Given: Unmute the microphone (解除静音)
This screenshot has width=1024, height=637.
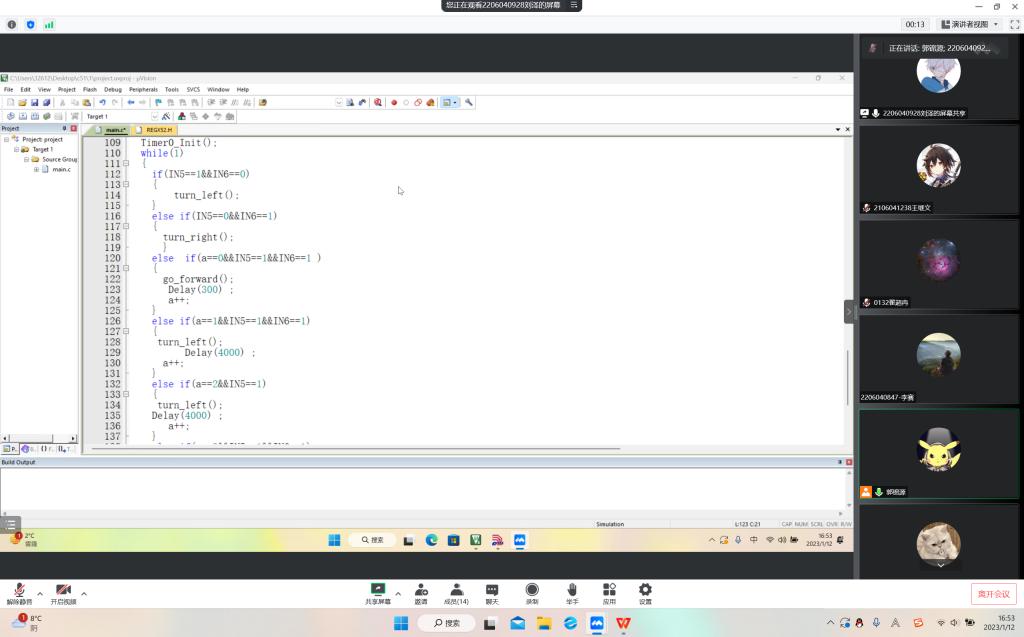Looking at the screenshot, I should pyautogui.click(x=19, y=591).
